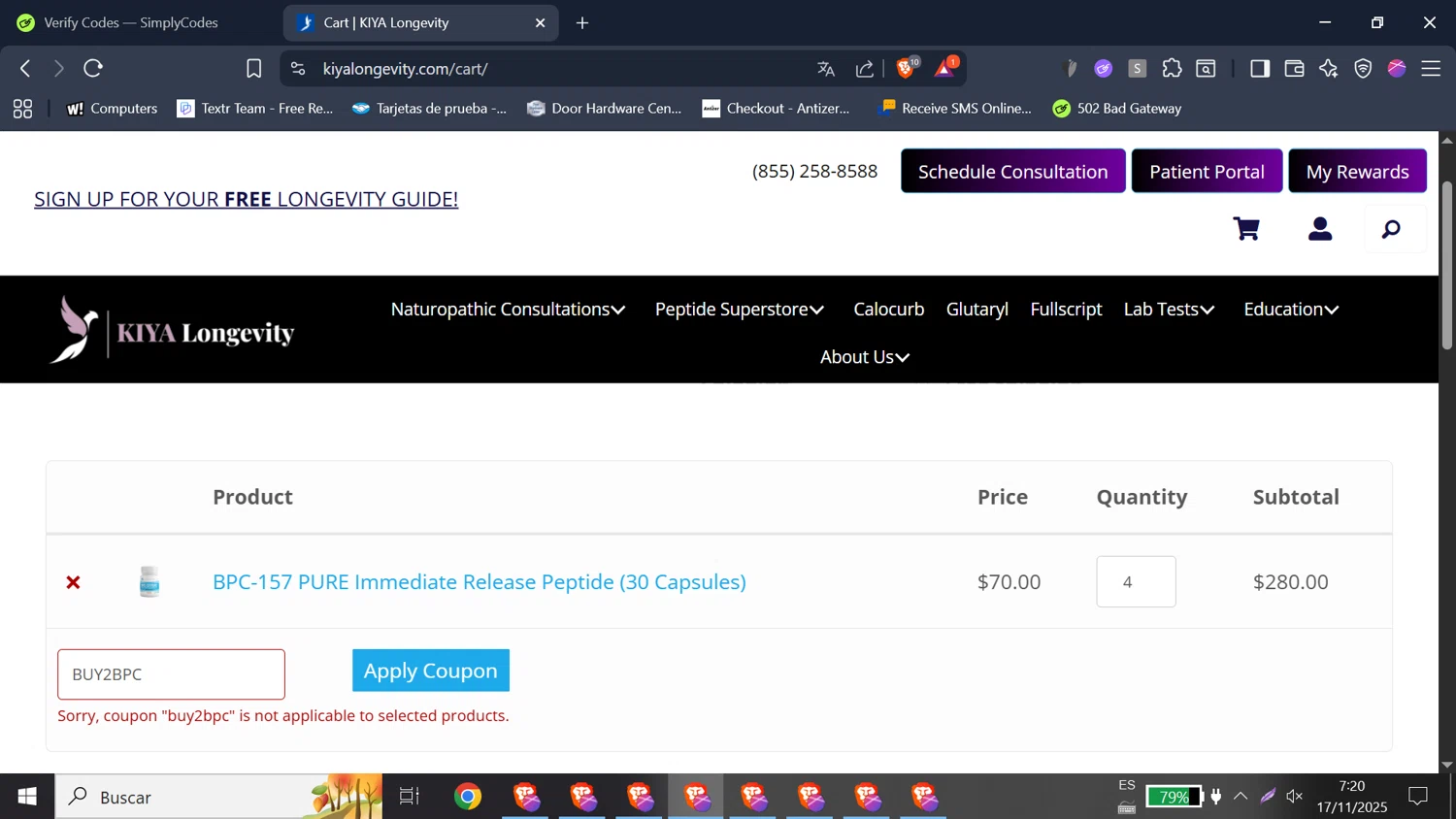1456x819 pixels.
Task: Open the Computers bookmark
Action: tap(112, 109)
